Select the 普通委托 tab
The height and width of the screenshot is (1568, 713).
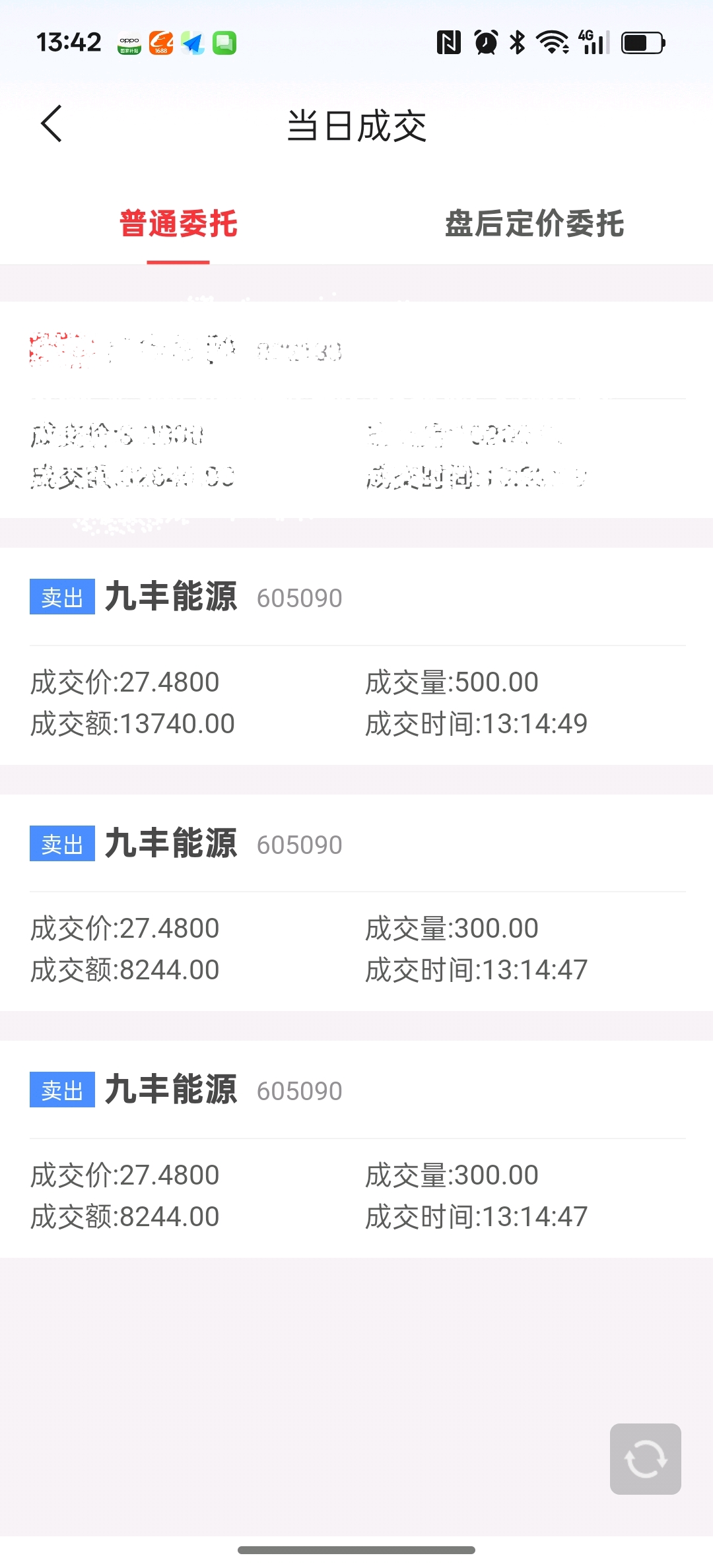[x=178, y=224]
